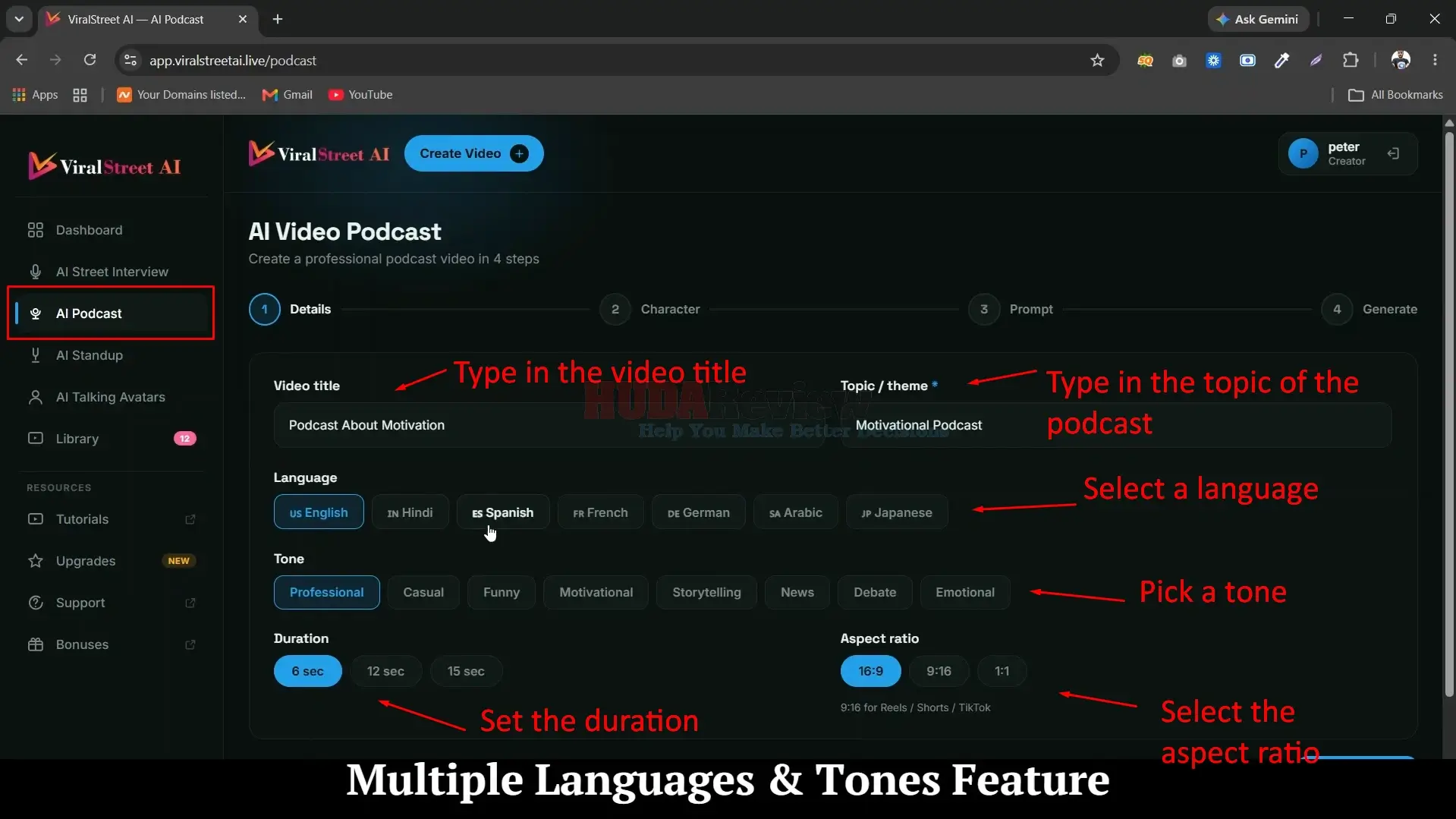Select Spanish as the language
1456x819 pixels.
point(502,512)
